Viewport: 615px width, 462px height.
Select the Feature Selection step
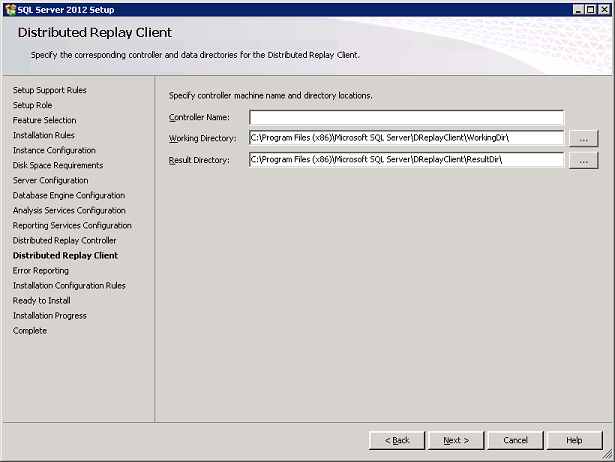(x=44, y=120)
